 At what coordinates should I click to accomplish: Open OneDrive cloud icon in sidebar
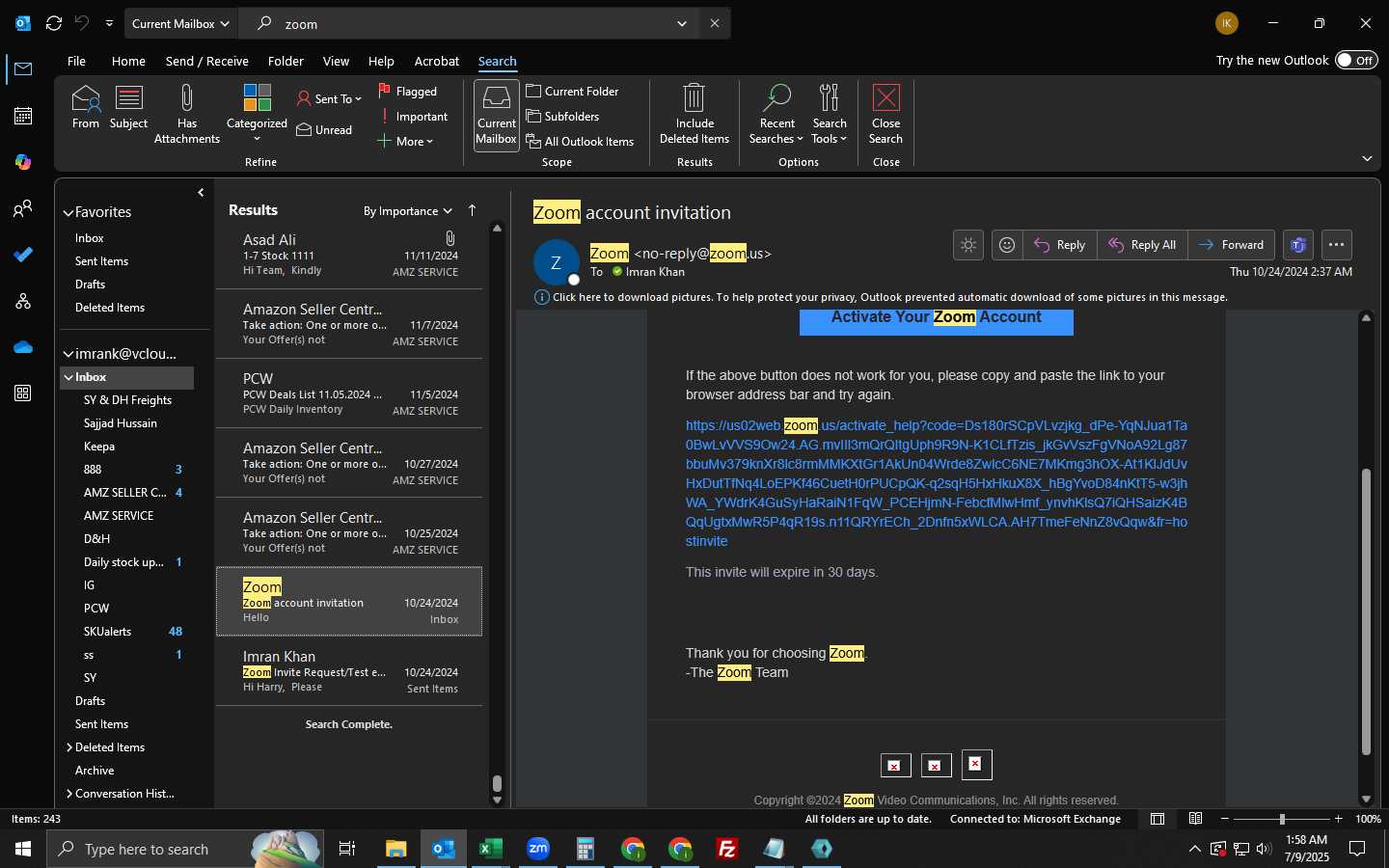pos(23,347)
